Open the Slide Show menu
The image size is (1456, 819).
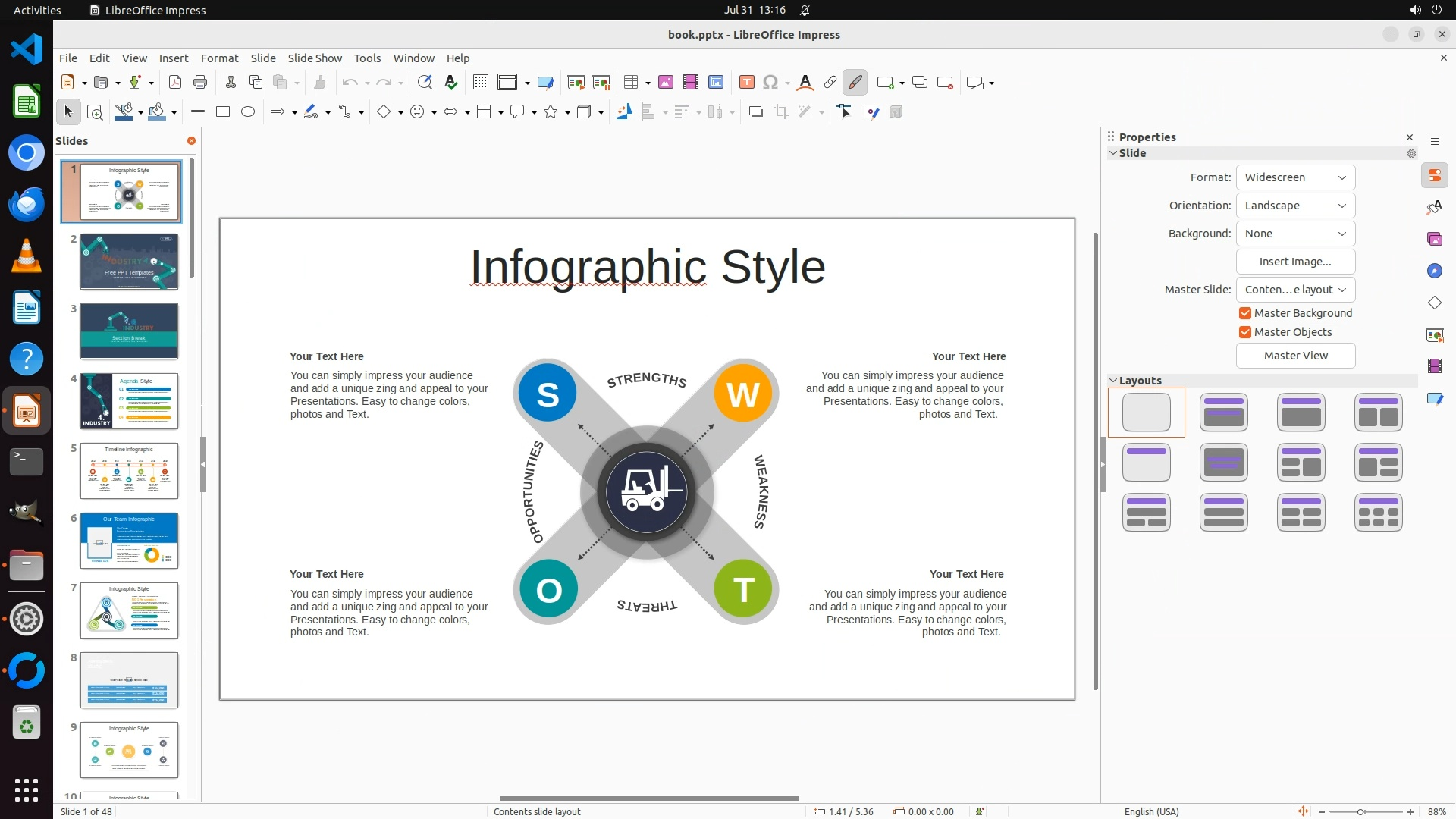pyautogui.click(x=315, y=58)
